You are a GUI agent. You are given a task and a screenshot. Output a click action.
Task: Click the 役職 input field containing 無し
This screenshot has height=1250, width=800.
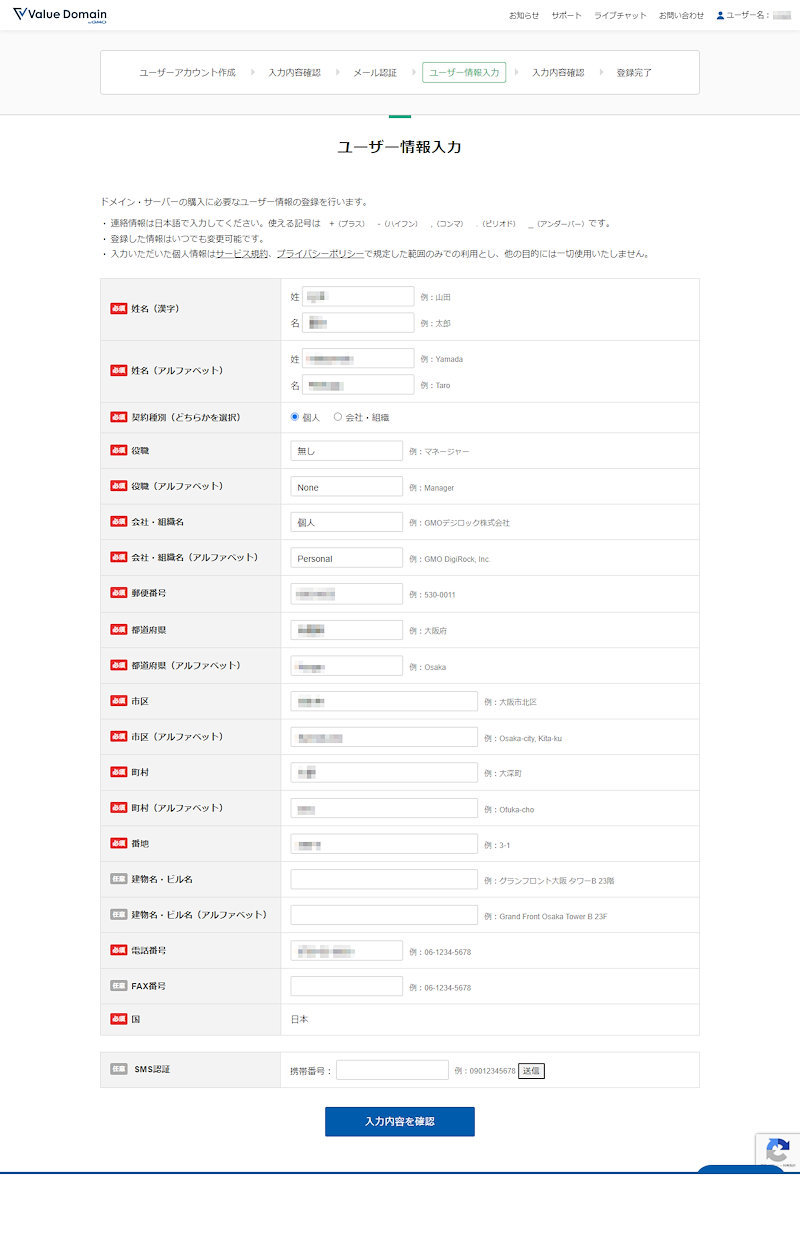point(346,451)
